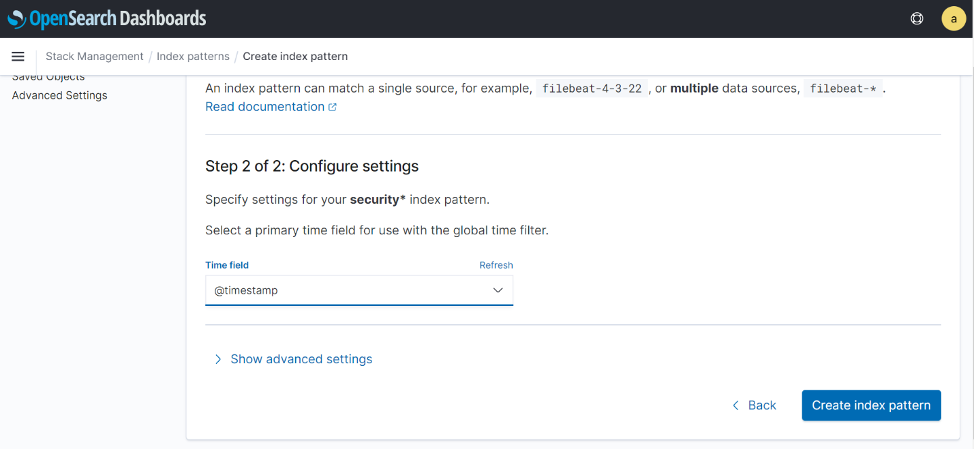This screenshot has height=449, width=974.
Task: Click the left arrow icon of Back
Action: (735, 406)
